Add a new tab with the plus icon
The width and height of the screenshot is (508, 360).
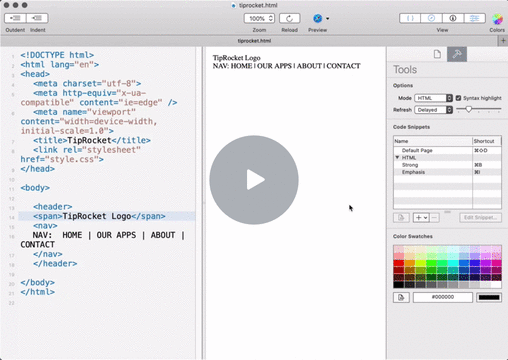tap(503, 41)
